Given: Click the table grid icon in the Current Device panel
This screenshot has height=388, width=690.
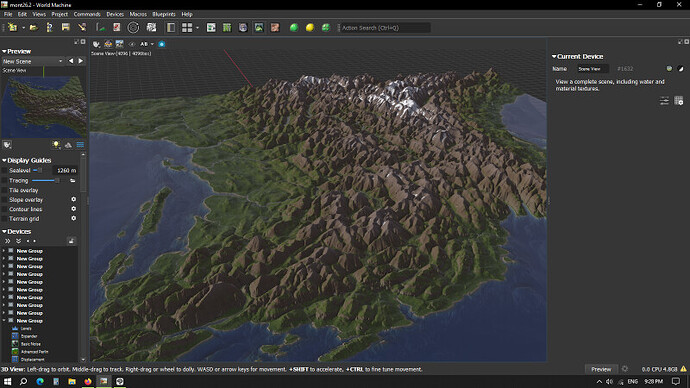Looking at the screenshot, I should 679,101.
